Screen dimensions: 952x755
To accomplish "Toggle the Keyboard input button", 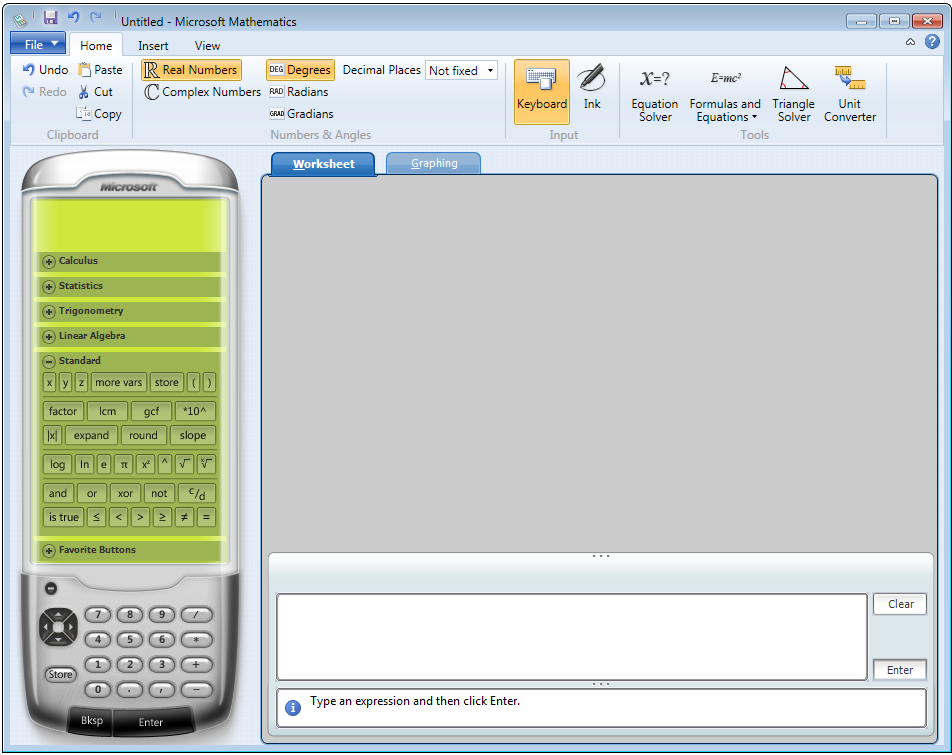I will tap(542, 92).
